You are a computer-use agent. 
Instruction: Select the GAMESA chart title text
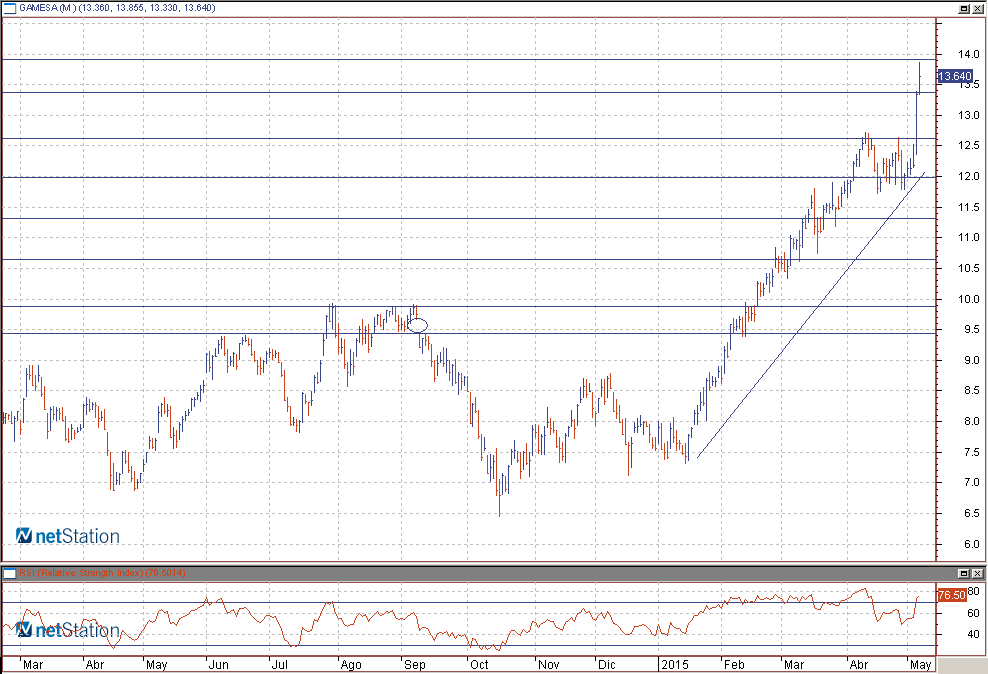(x=120, y=8)
